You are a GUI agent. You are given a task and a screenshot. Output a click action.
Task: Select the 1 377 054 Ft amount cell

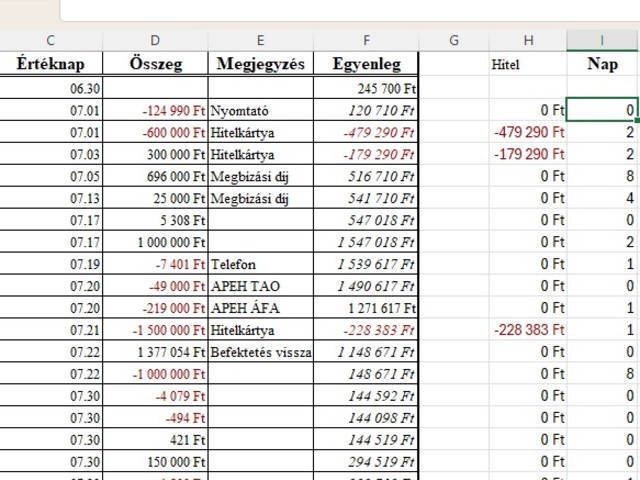tap(155, 352)
